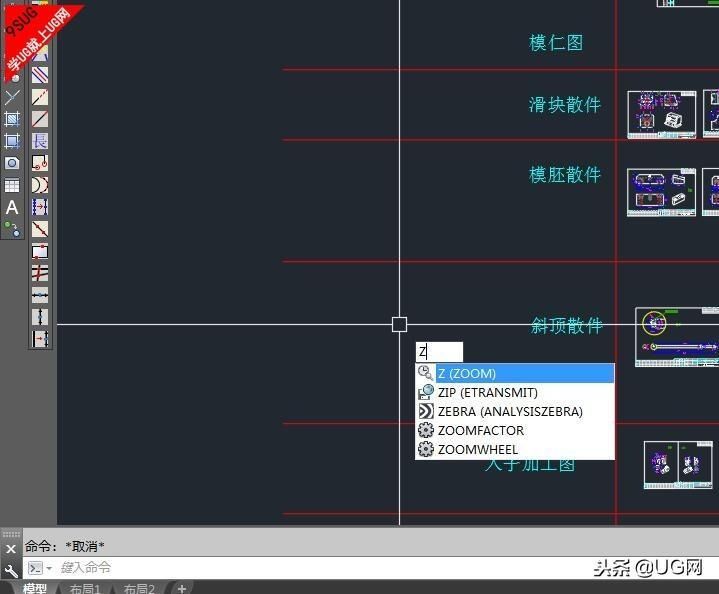Switch to the 模型 tab
The width and height of the screenshot is (719, 594).
34,588
